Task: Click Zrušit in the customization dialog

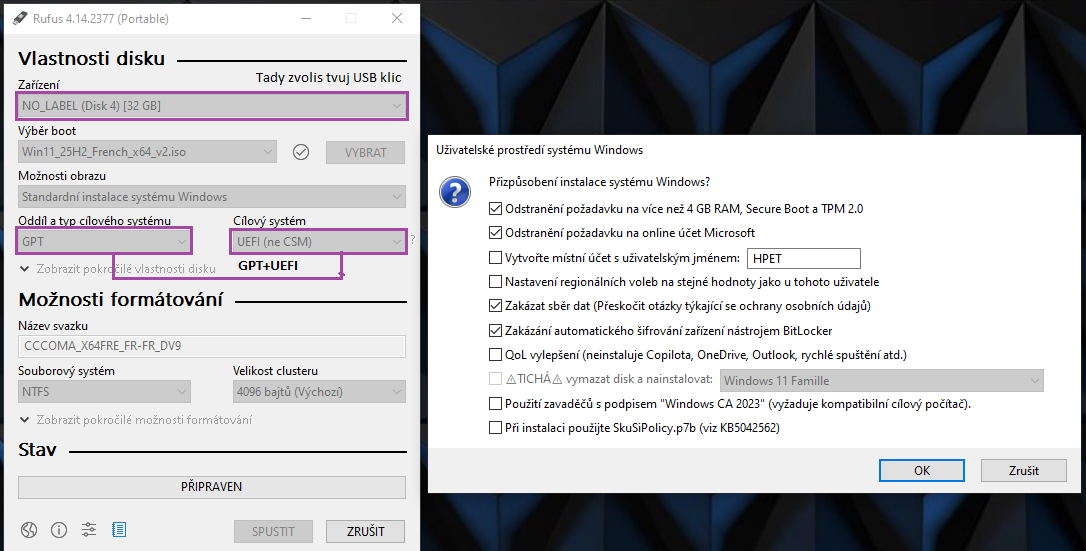Action: click(x=1024, y=471)
